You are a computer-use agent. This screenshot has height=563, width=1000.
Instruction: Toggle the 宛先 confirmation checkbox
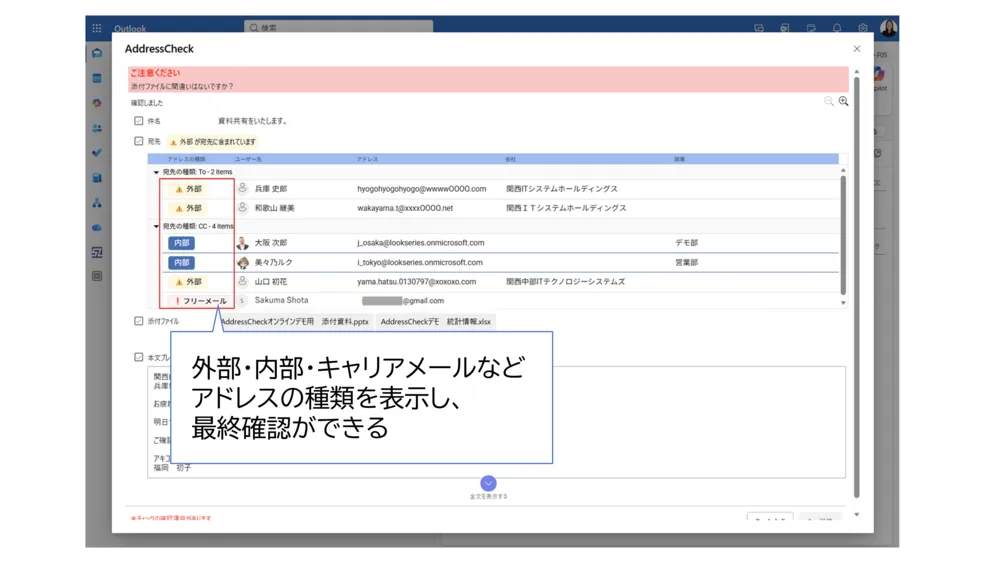(x=138, y=141)
